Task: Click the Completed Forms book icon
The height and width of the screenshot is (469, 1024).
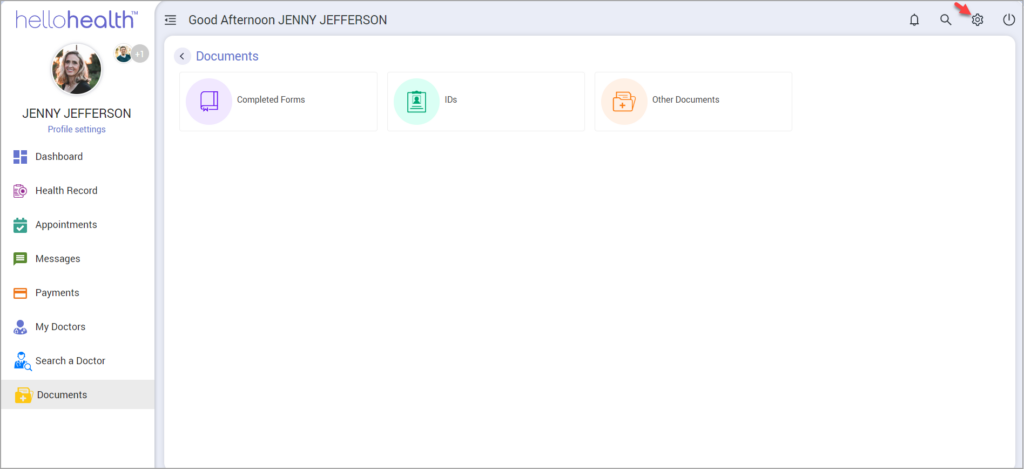Action: pyautogui.click(x=209, y=101)
